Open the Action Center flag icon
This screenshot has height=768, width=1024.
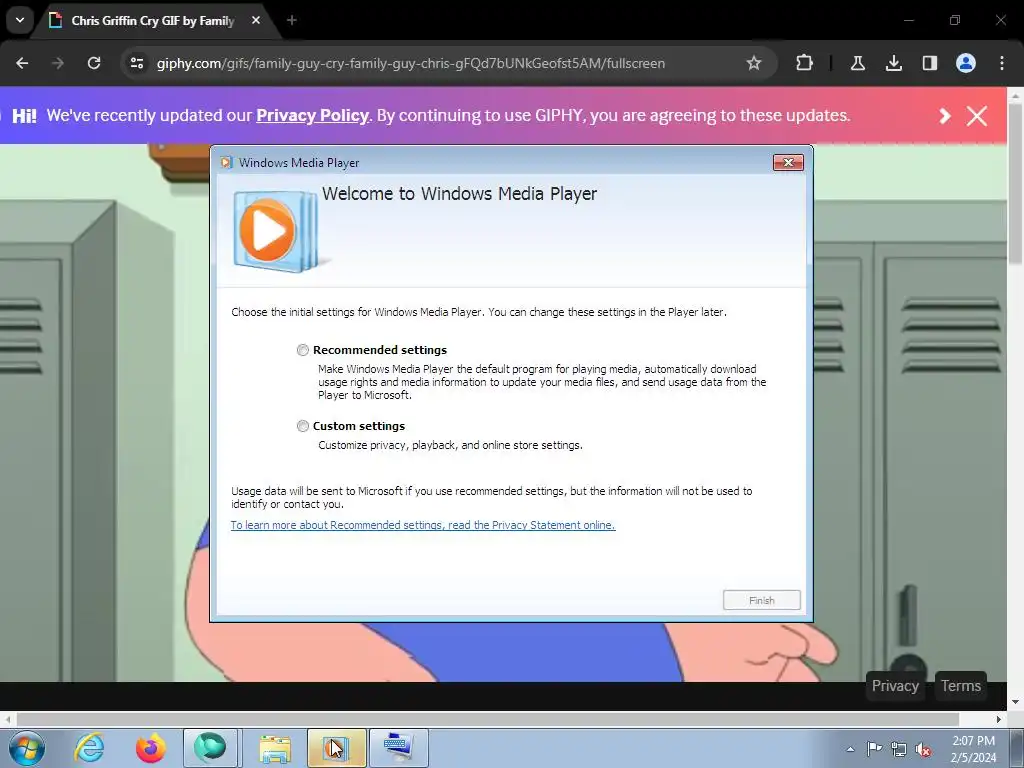(x=874, y=749)
